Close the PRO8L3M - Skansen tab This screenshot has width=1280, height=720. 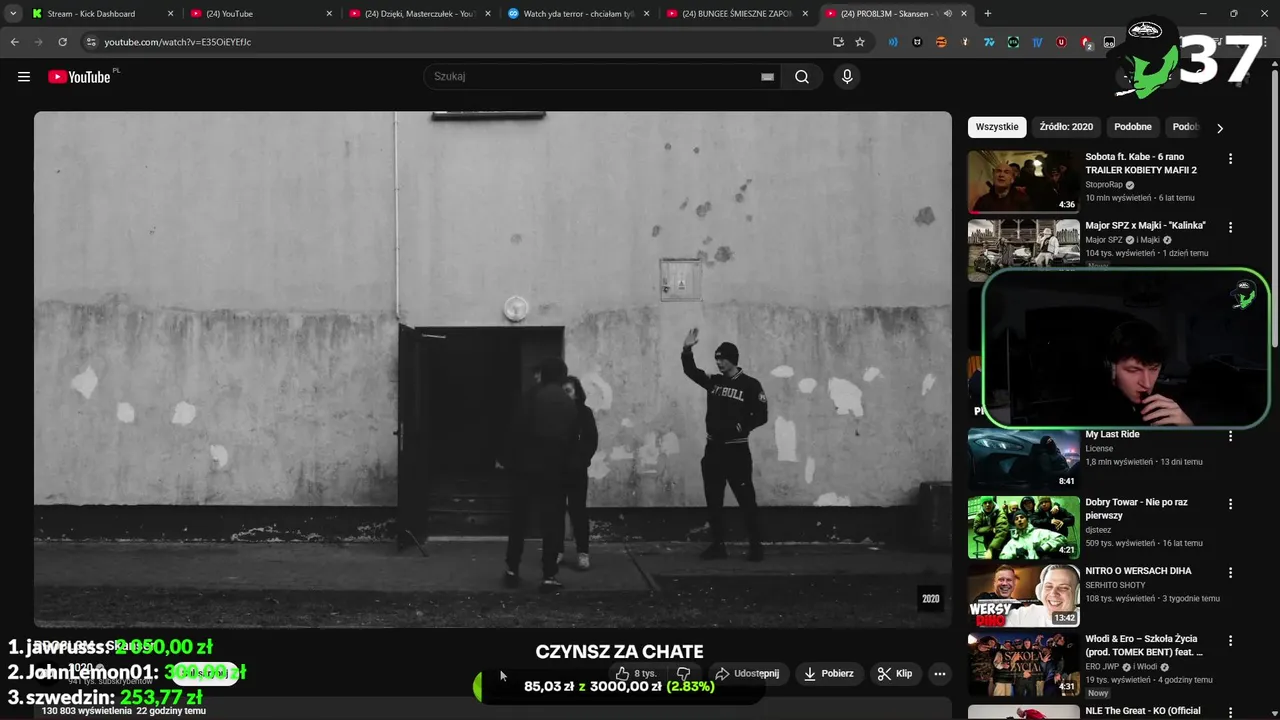click(964, 14)
